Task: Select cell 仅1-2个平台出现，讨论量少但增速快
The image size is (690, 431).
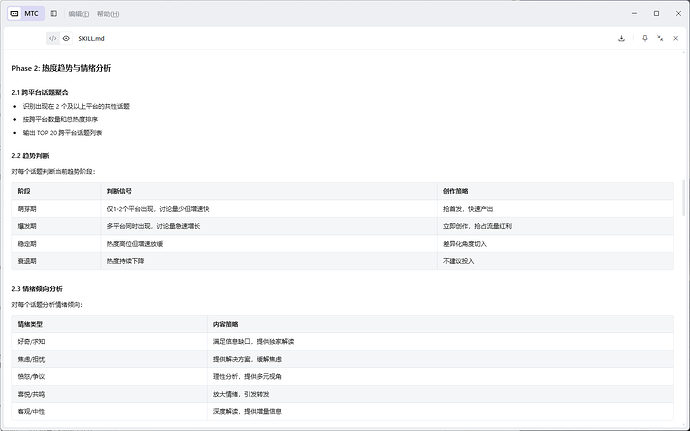Action: point(269,209)
